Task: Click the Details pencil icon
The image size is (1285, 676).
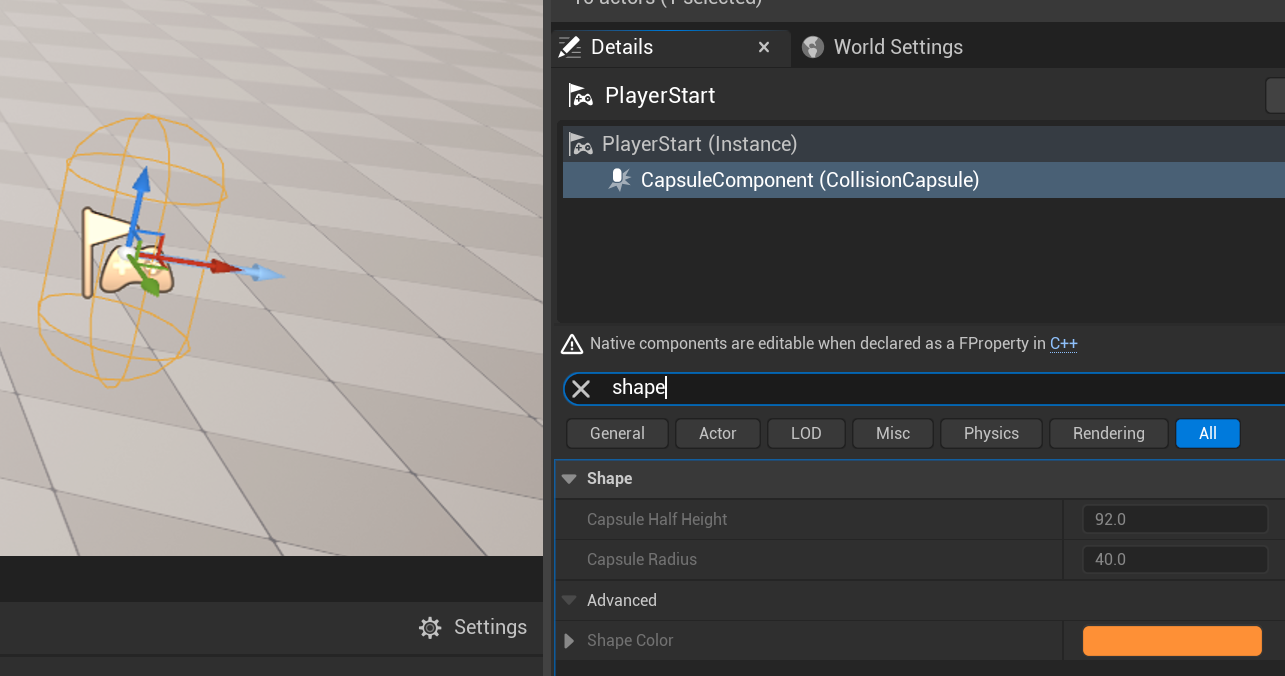Action: point(570,47)
